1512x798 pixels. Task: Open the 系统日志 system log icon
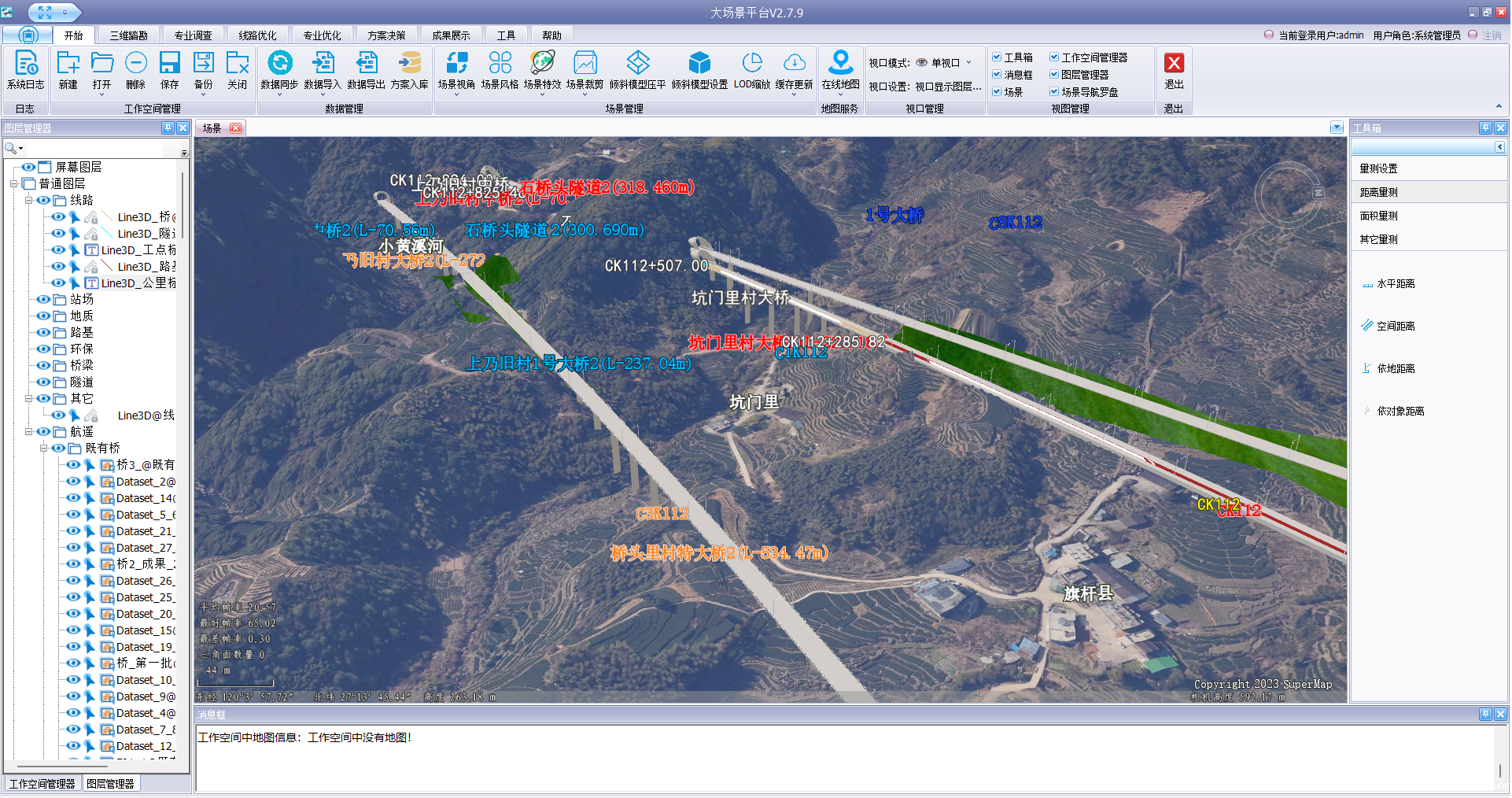pyautogui.click(x=25, y=69)
